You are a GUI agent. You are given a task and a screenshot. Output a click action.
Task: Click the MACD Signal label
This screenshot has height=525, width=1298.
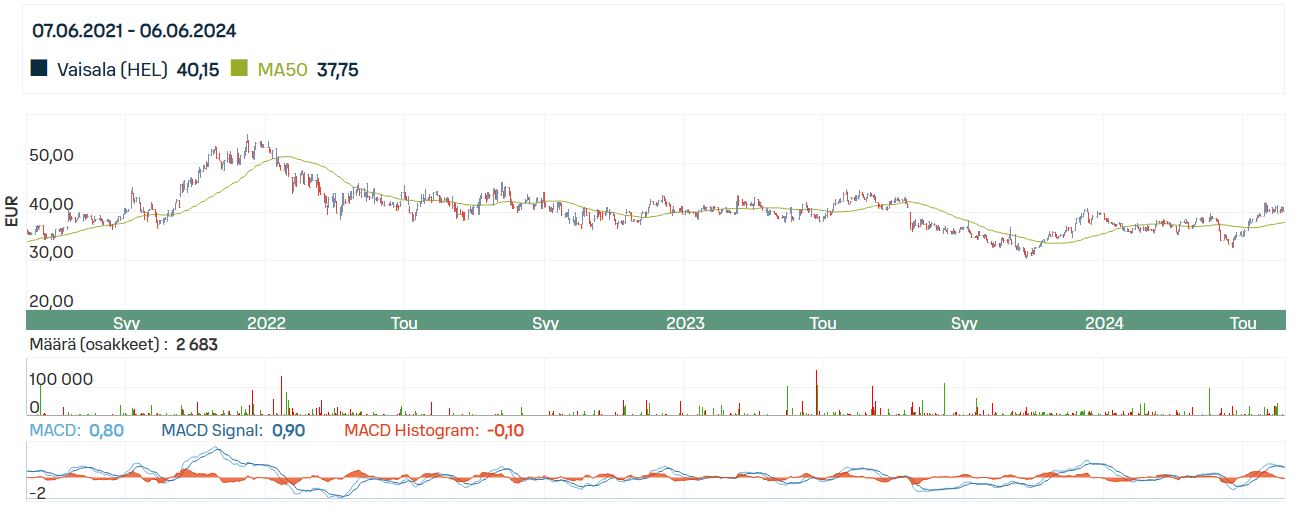pyautogui.click(x=211, y=431)
